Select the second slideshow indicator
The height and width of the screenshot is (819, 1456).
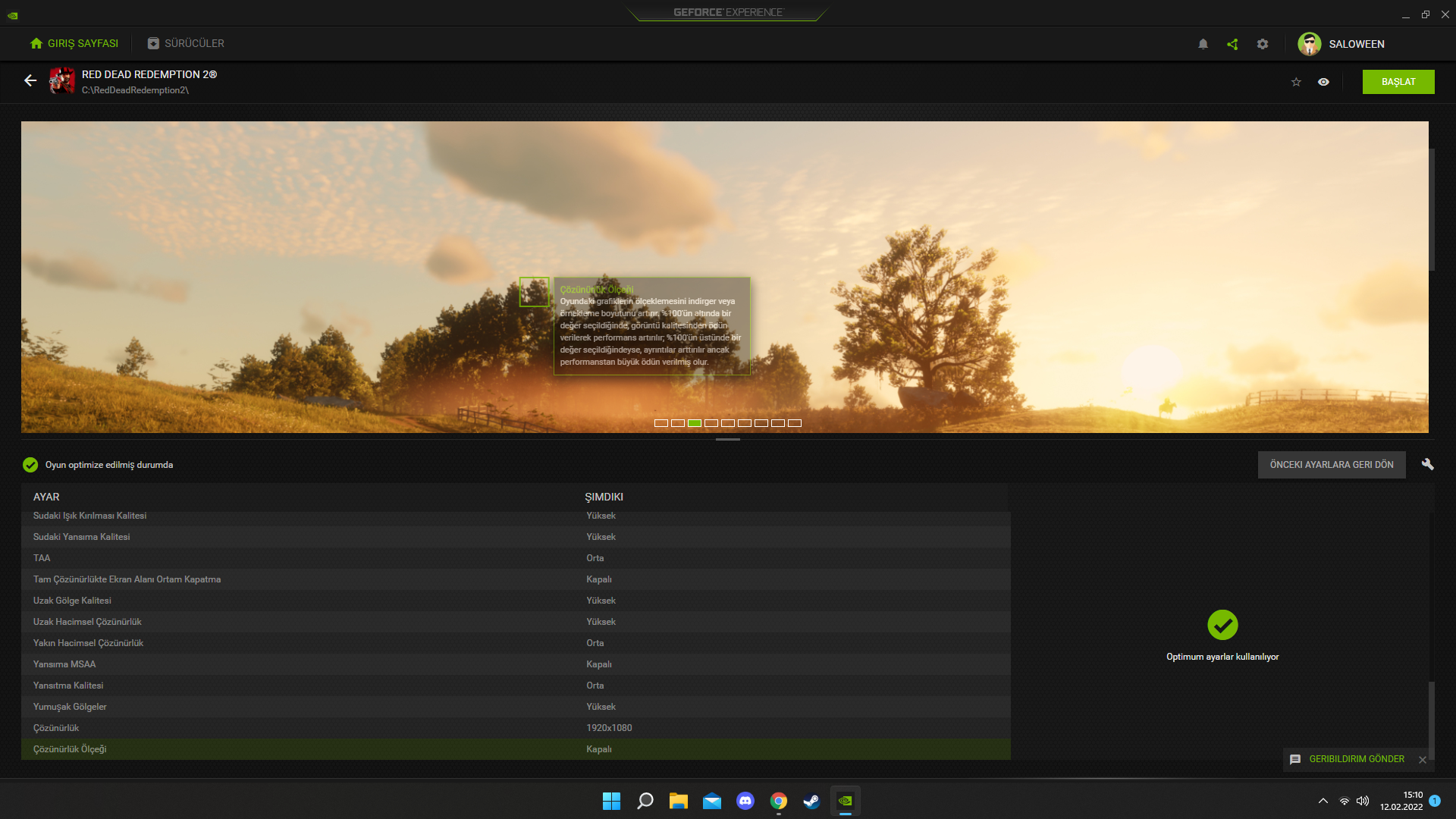click(x=678, y=423)
